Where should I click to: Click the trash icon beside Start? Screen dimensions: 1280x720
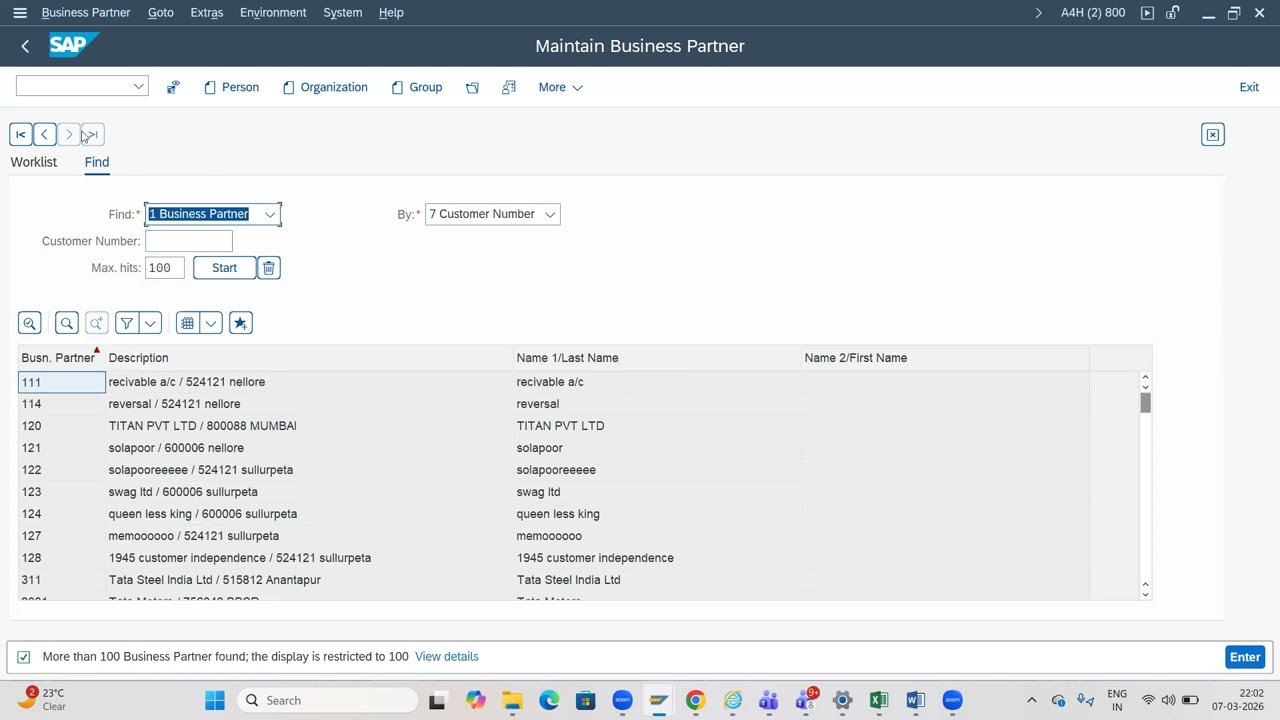click(x=268, y=268)
